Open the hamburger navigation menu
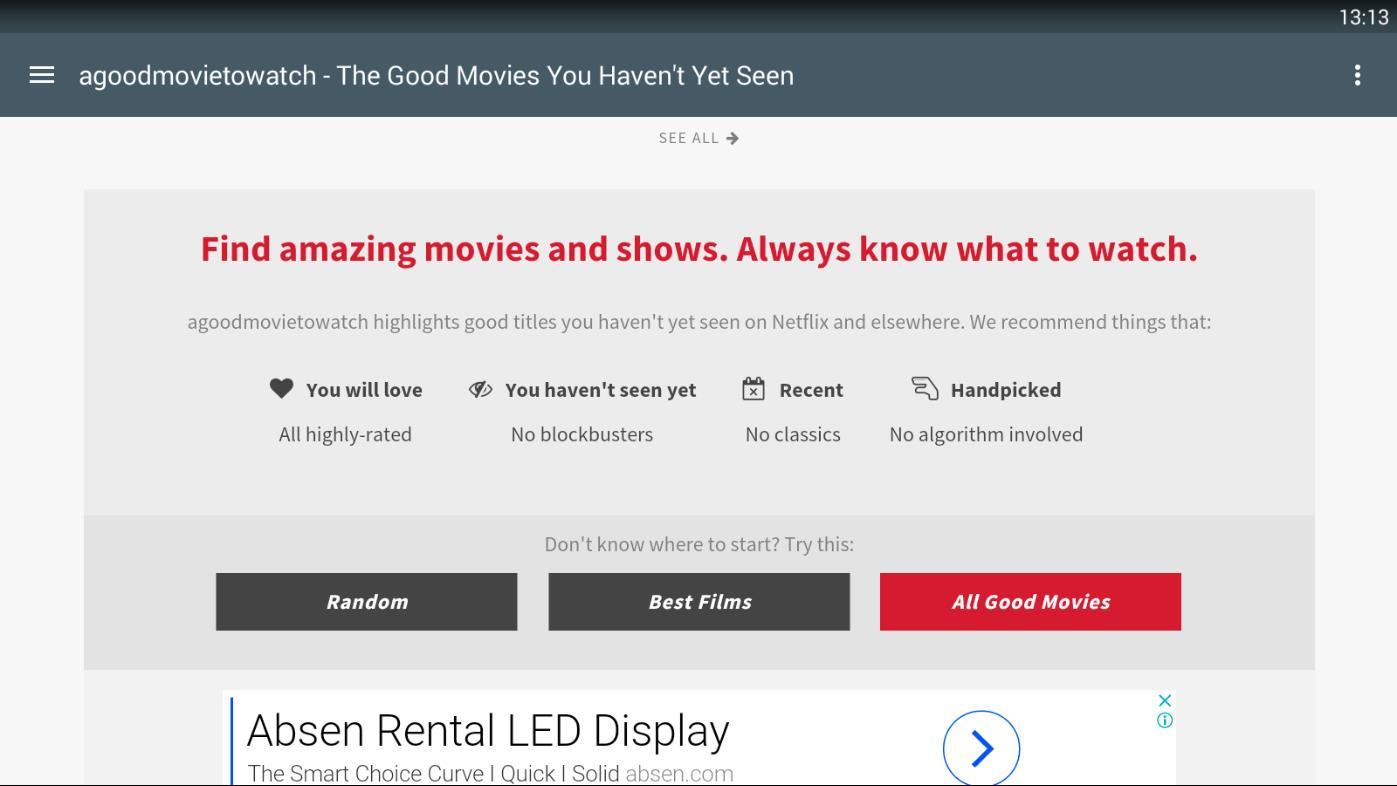The image size is (1397, 786). [42, 75]
